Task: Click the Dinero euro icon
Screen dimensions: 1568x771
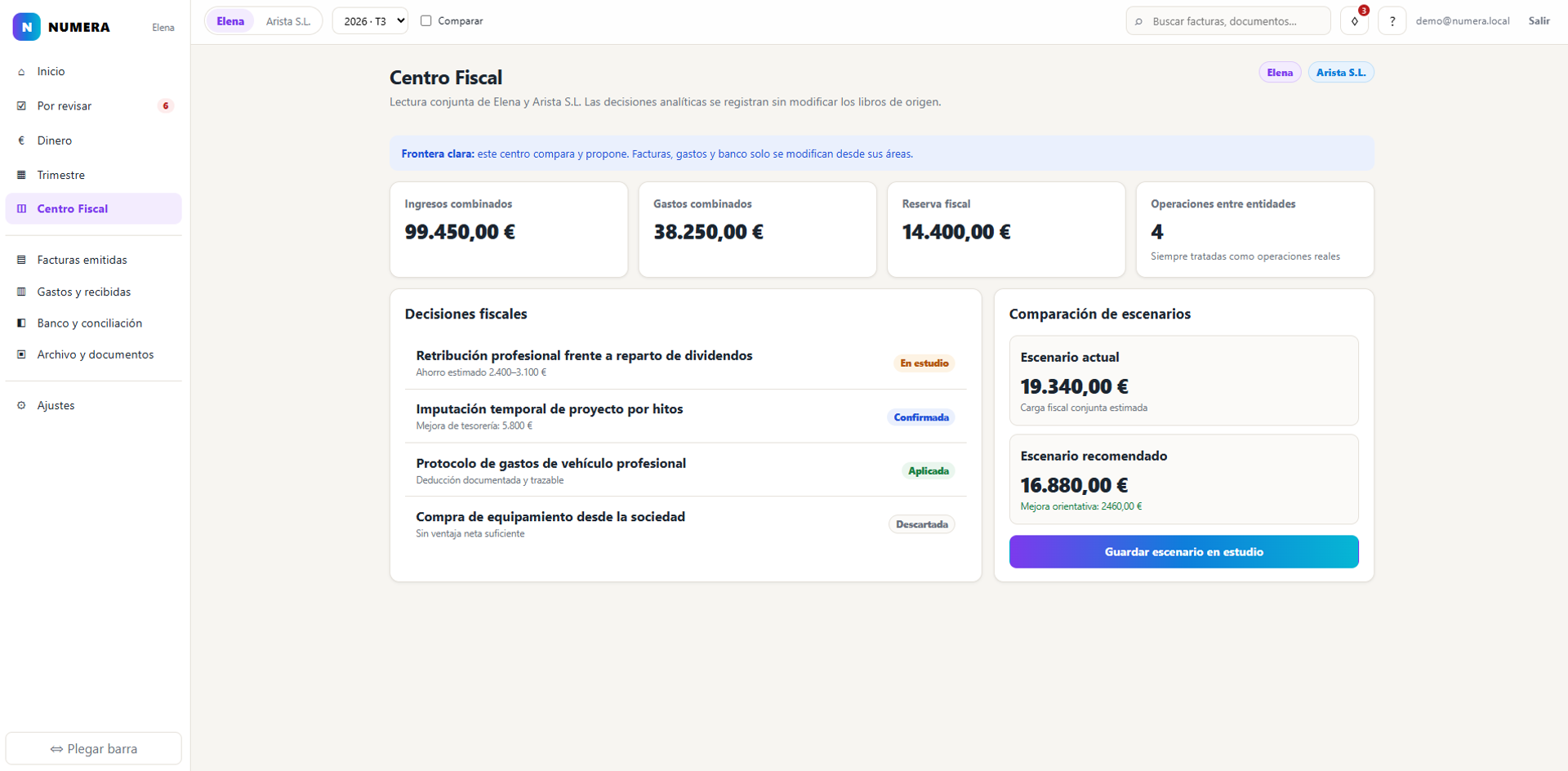Action: [21, 140]
